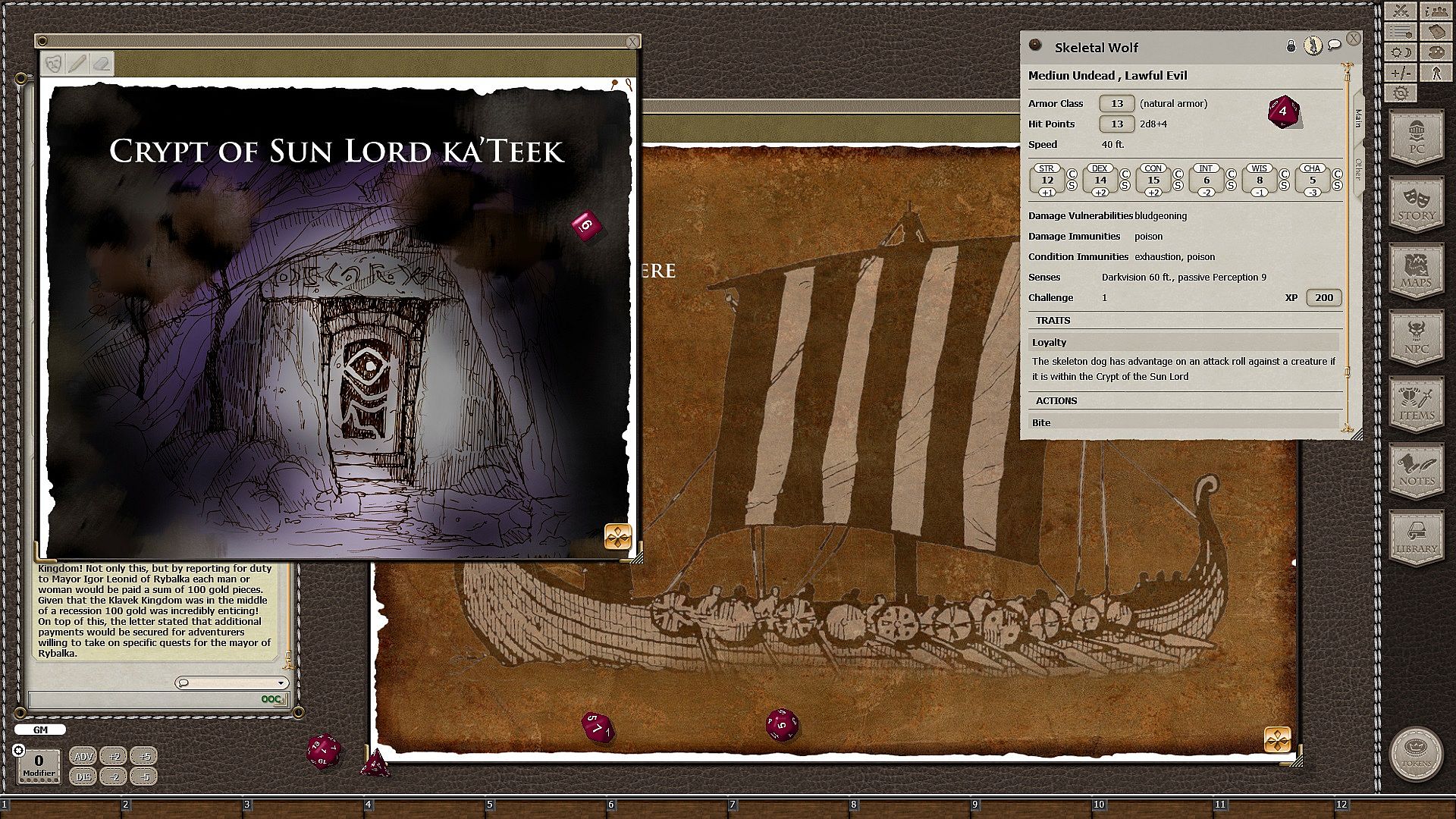The height and width of the screenshot is (819, 1456).
Task: Open the Library sidebar button
Action: click(x=1416, y=537)
